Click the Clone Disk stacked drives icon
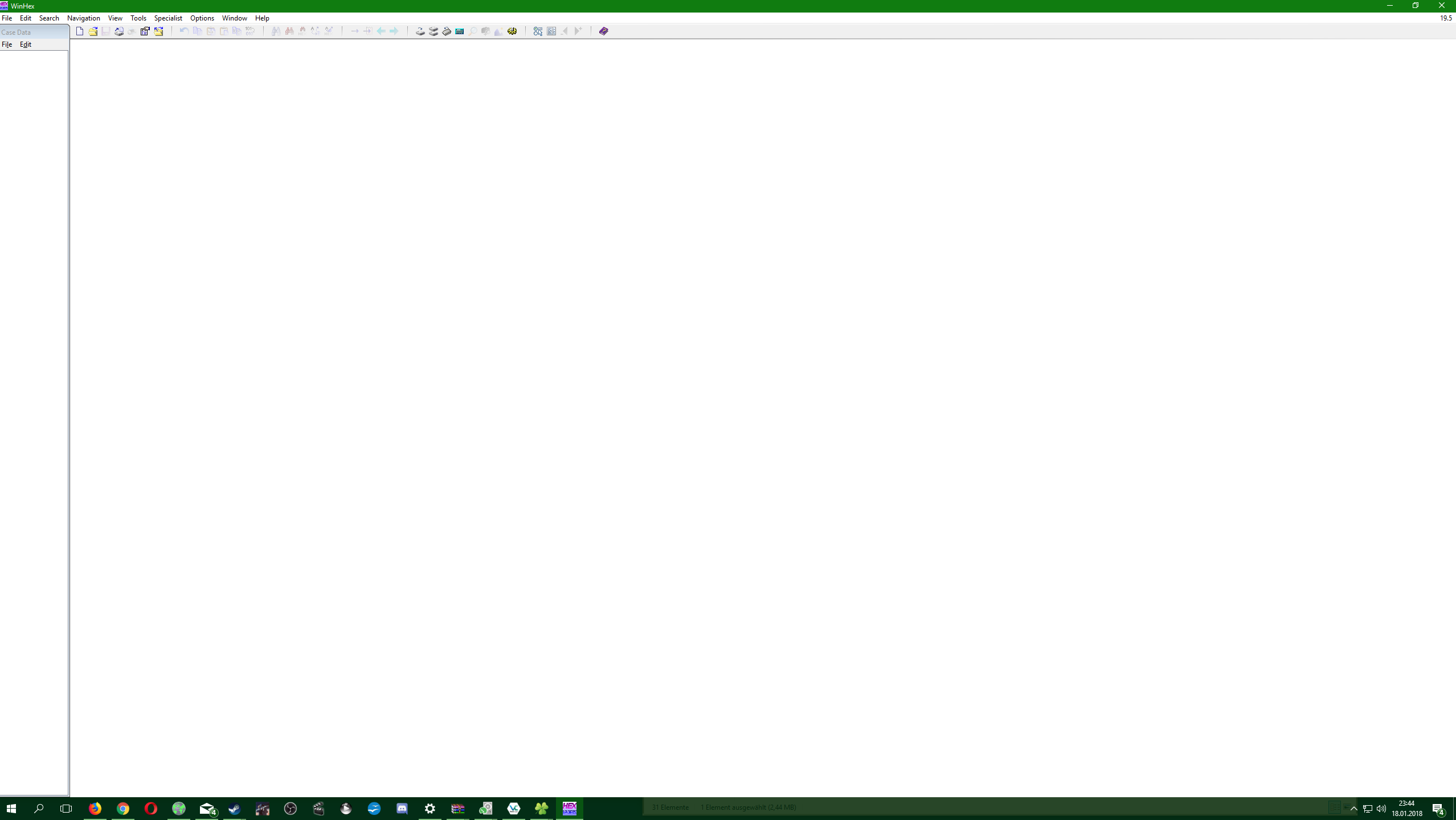Viewport: 1456px width, 820px height. pyautogui.click(x=433, y=31)
